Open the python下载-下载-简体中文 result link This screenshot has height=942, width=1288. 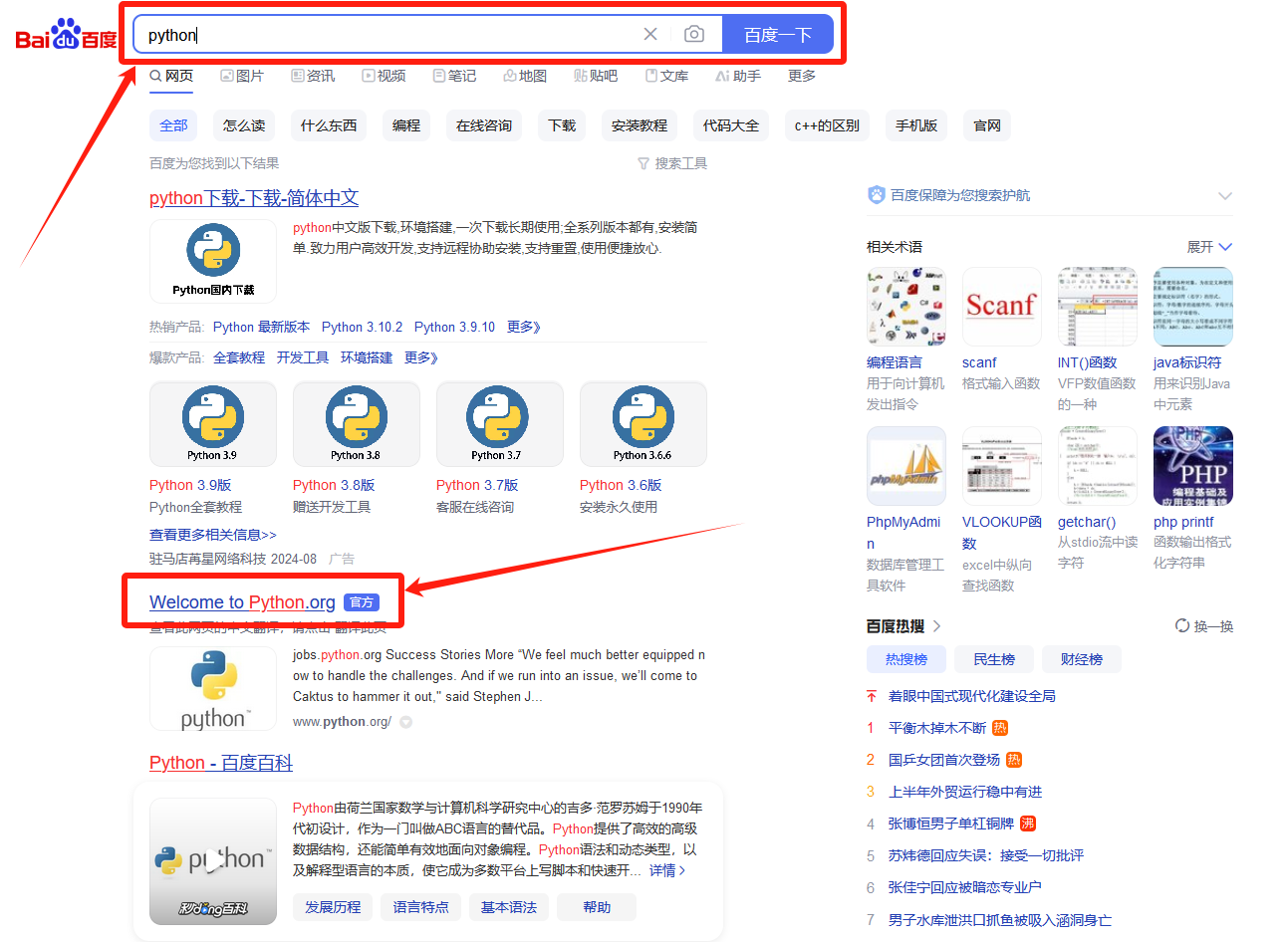[254, 198]
